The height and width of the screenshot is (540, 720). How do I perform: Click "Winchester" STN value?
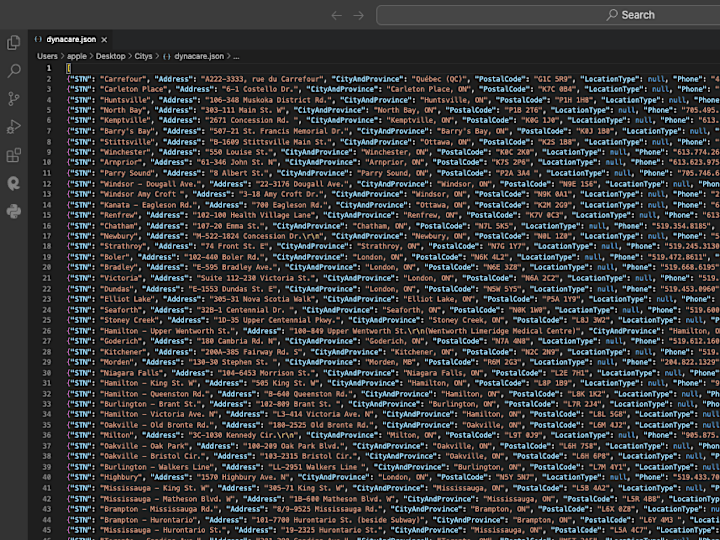point(125,152)
